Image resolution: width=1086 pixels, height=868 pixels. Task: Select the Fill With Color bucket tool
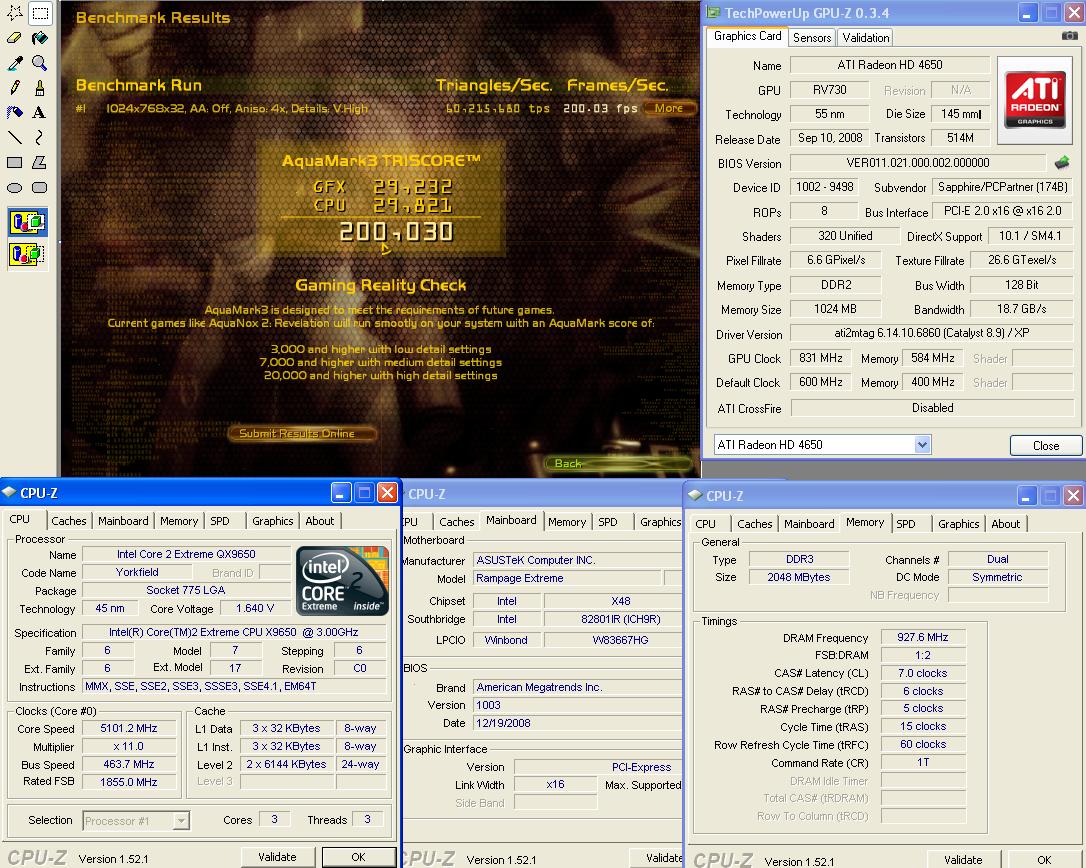pyautogui.click(x=39, y=38)
